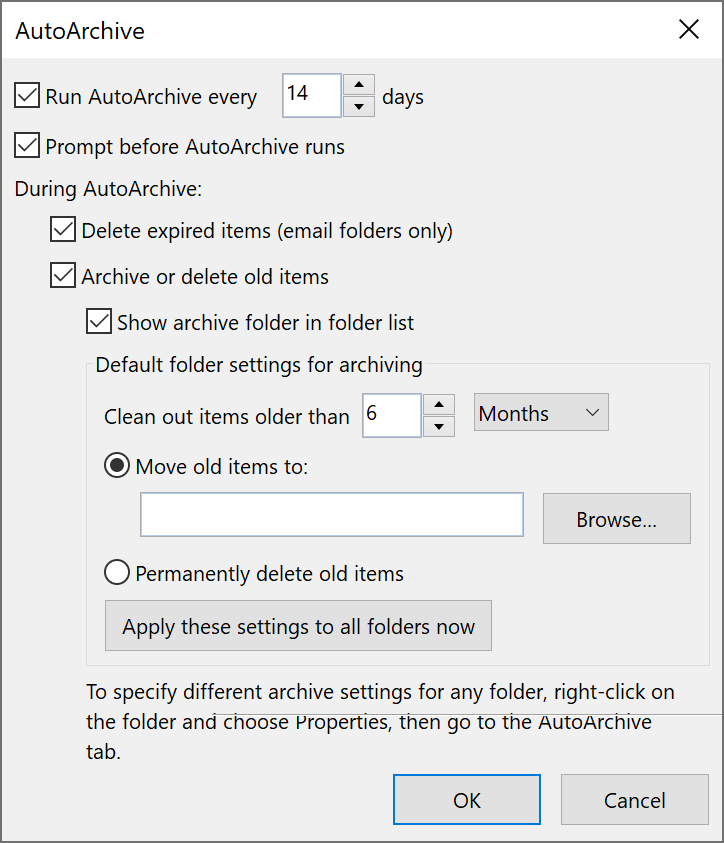Uncheck Prompt before AutoArchive runs
The width and height of the screenshot is (724, 843).
pyautogui.click(x=27, y=146)
